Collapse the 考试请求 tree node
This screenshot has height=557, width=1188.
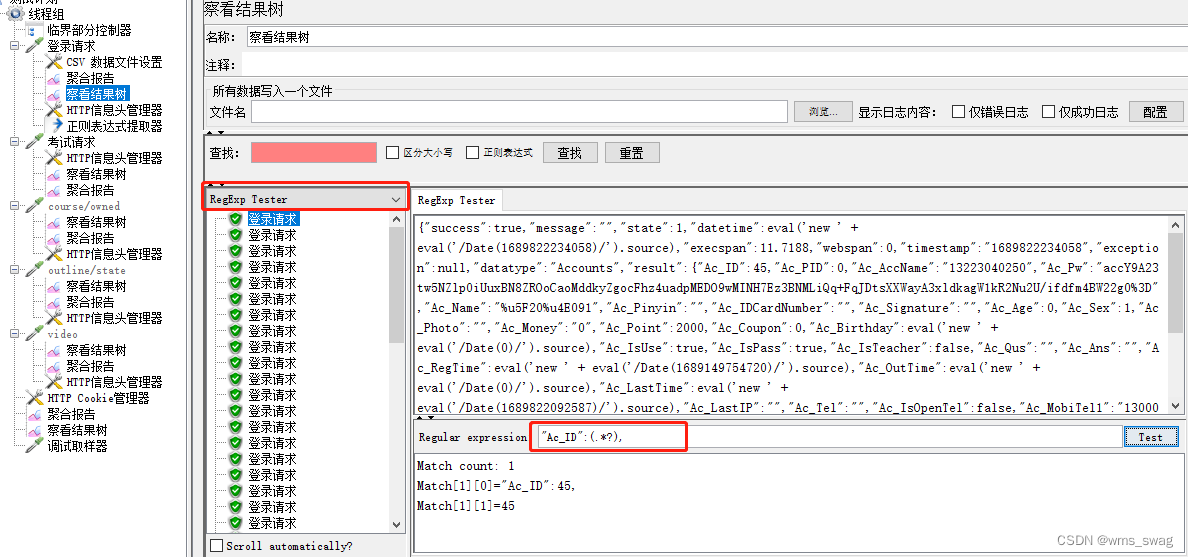coord(14,142)
